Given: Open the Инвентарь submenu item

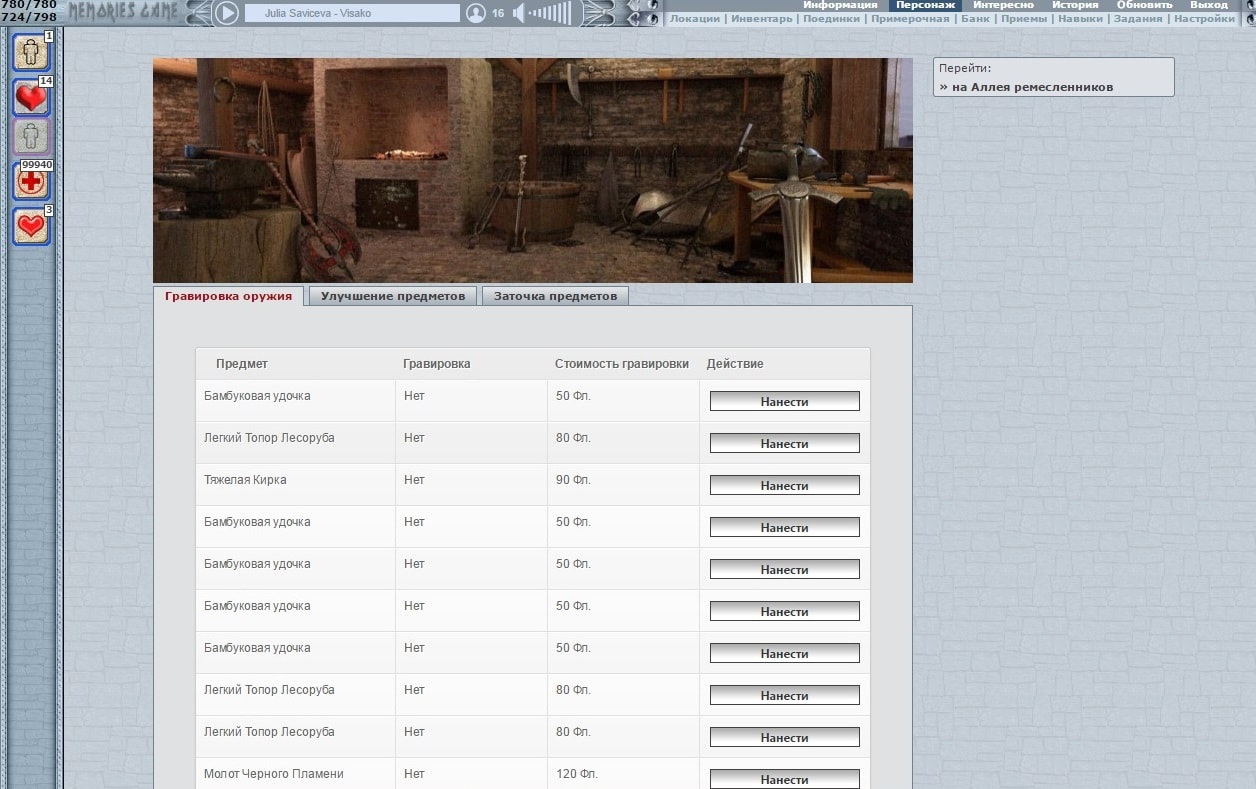Looking at the screenshot, I should (761, 19).
